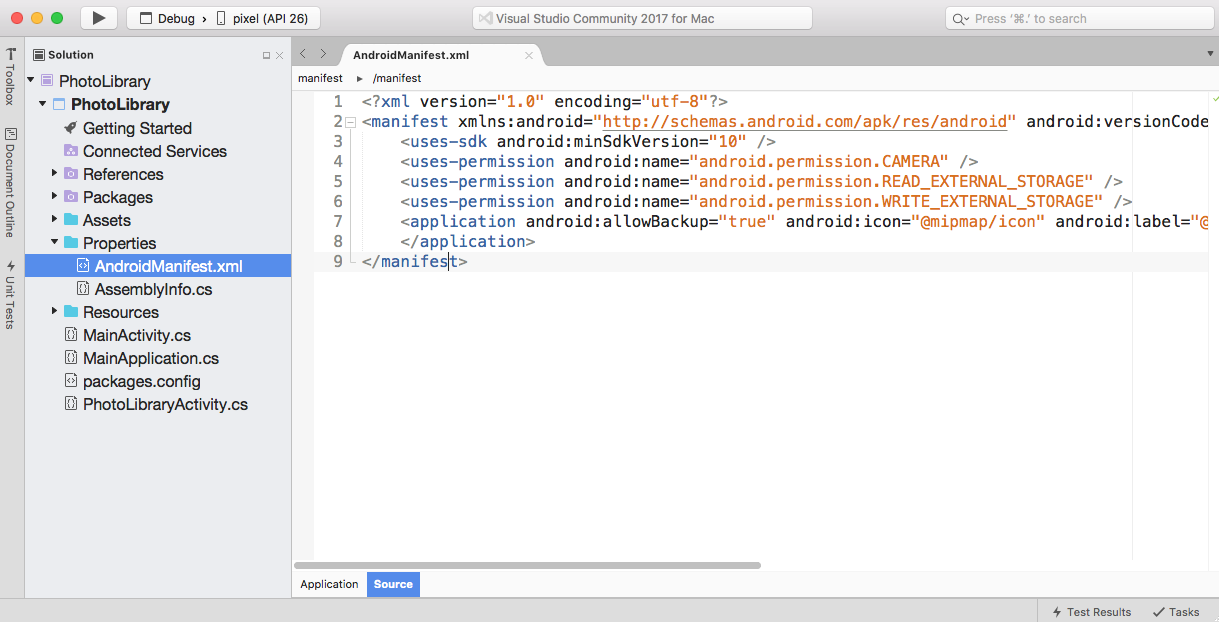Click the Connected Services icon

point(70,151)
